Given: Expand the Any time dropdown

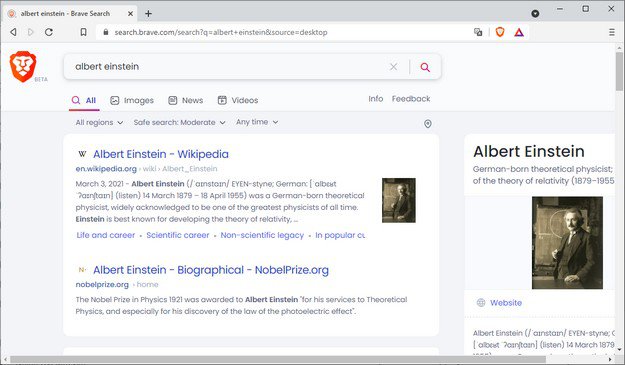Looking at the screenshot, I should pyautogui.click(x=257, y=122).
